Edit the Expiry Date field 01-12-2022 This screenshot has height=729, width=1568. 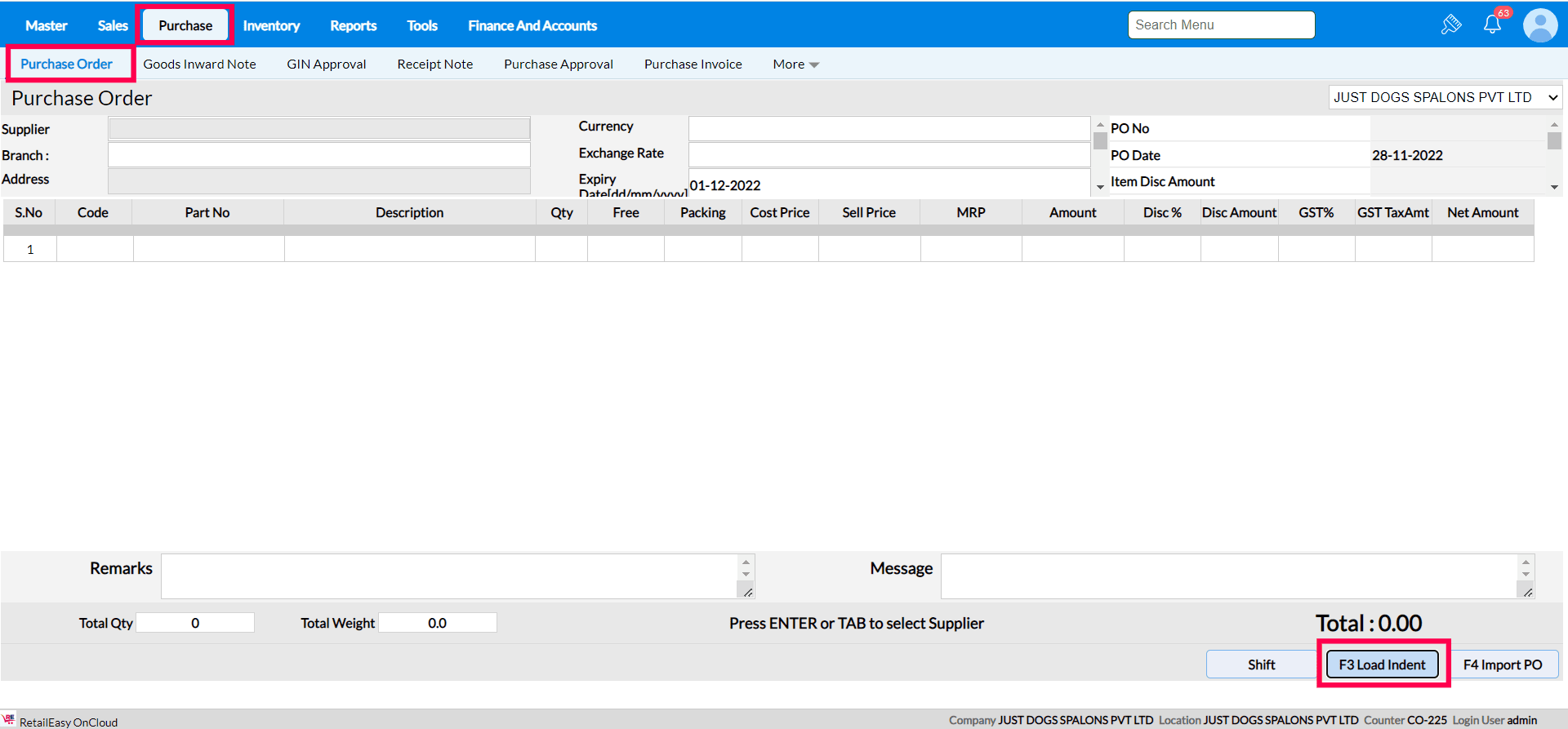889,184
